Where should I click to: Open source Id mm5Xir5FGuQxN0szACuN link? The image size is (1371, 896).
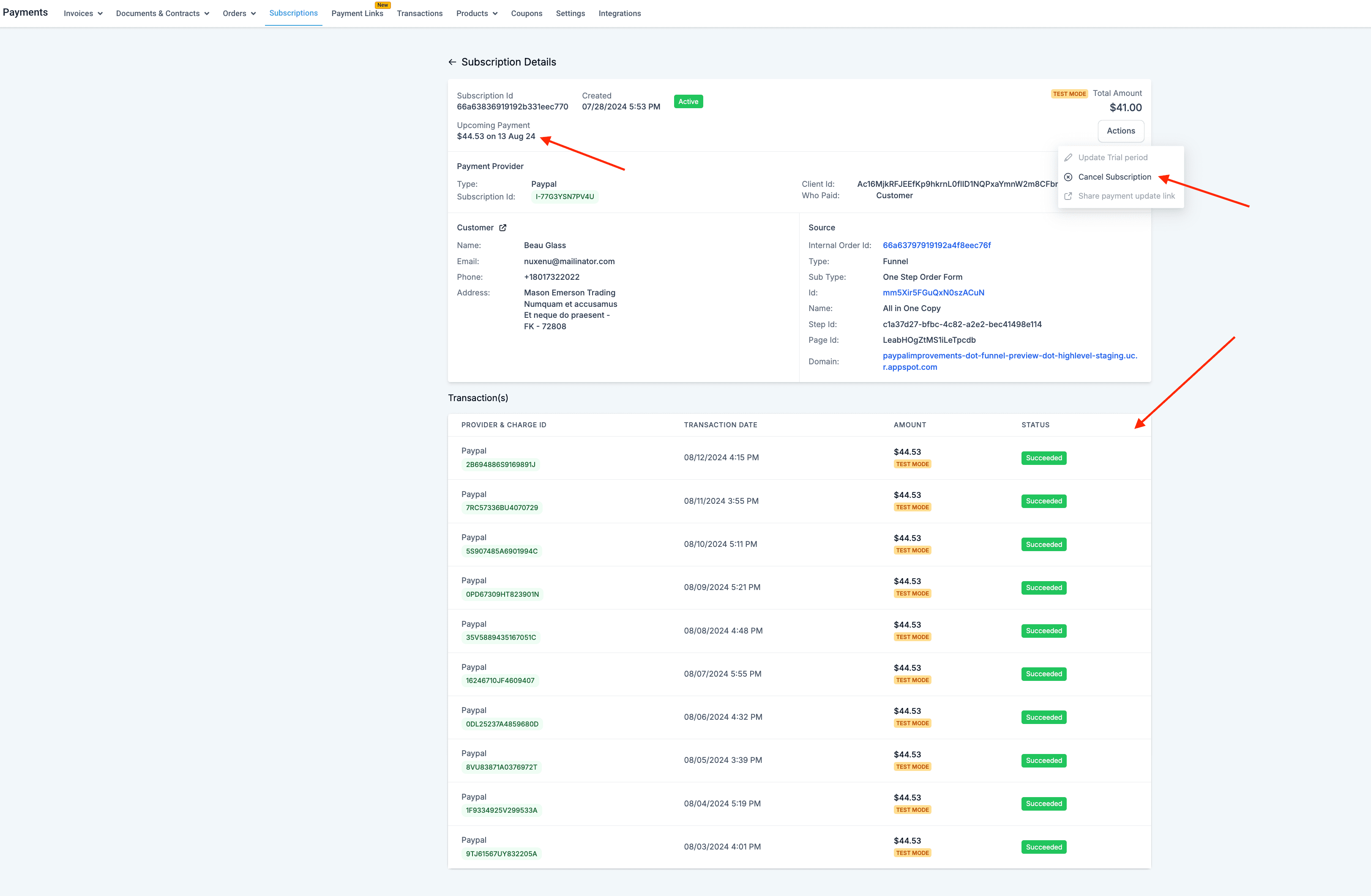[933, 293]
